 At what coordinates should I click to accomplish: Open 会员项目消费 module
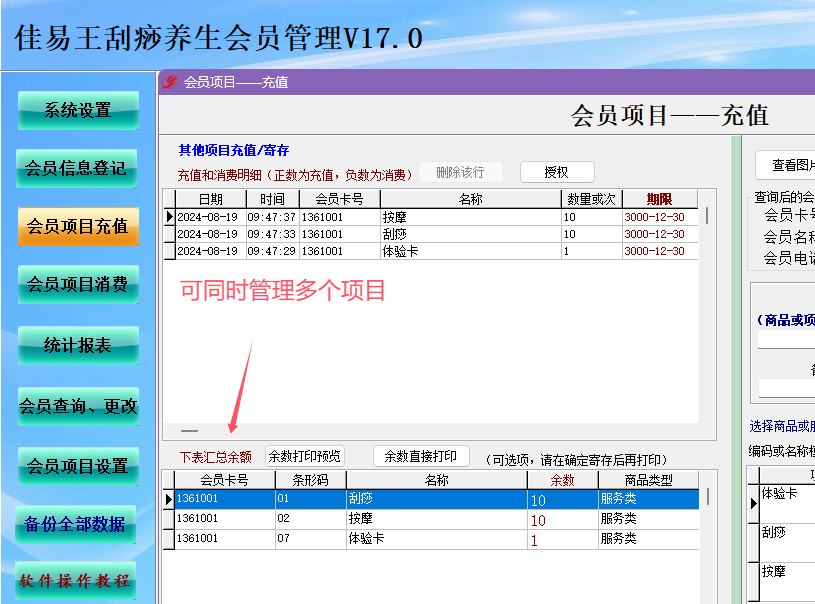point(78,284)
